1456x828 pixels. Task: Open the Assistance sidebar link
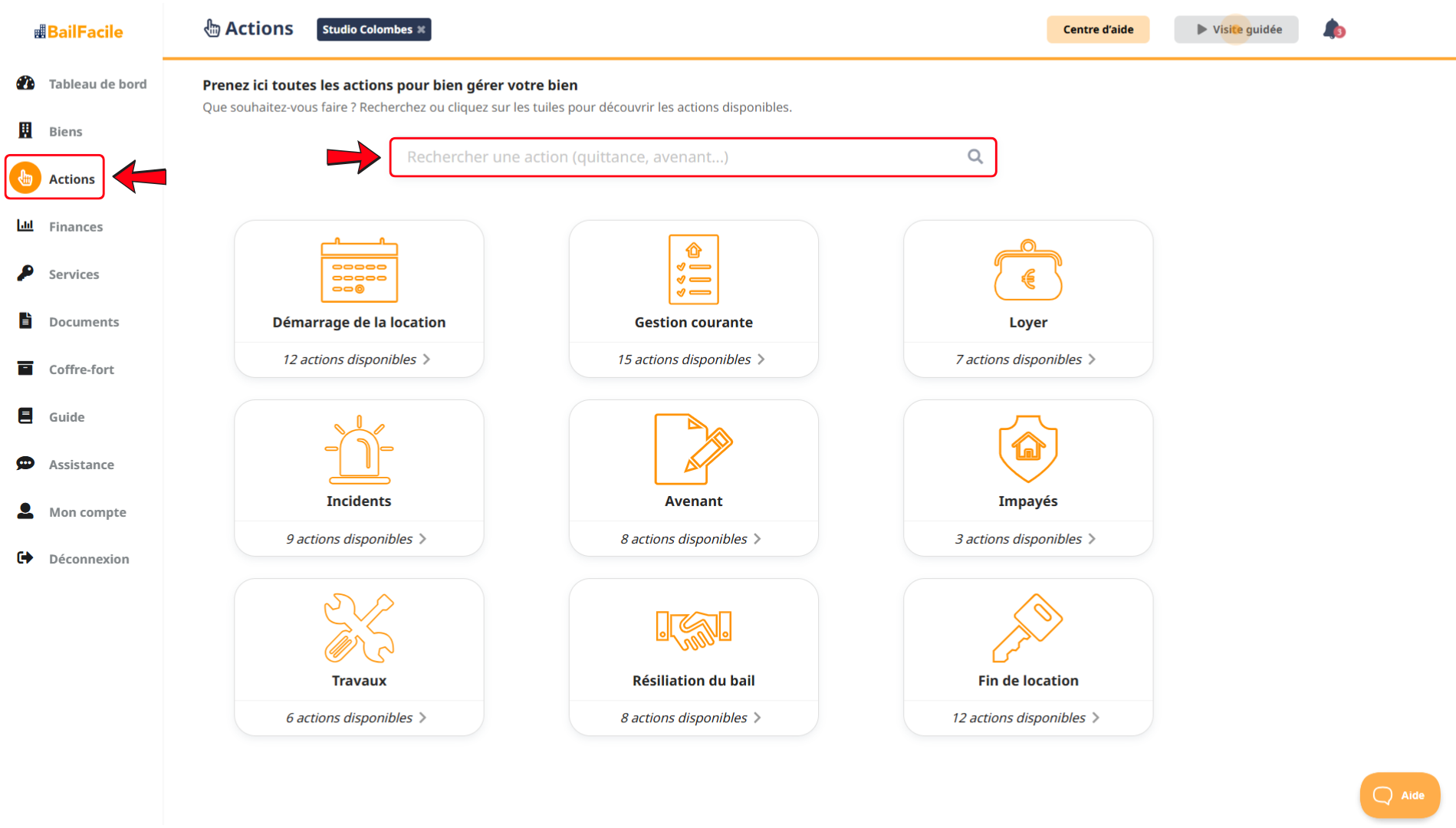[81, 465]
